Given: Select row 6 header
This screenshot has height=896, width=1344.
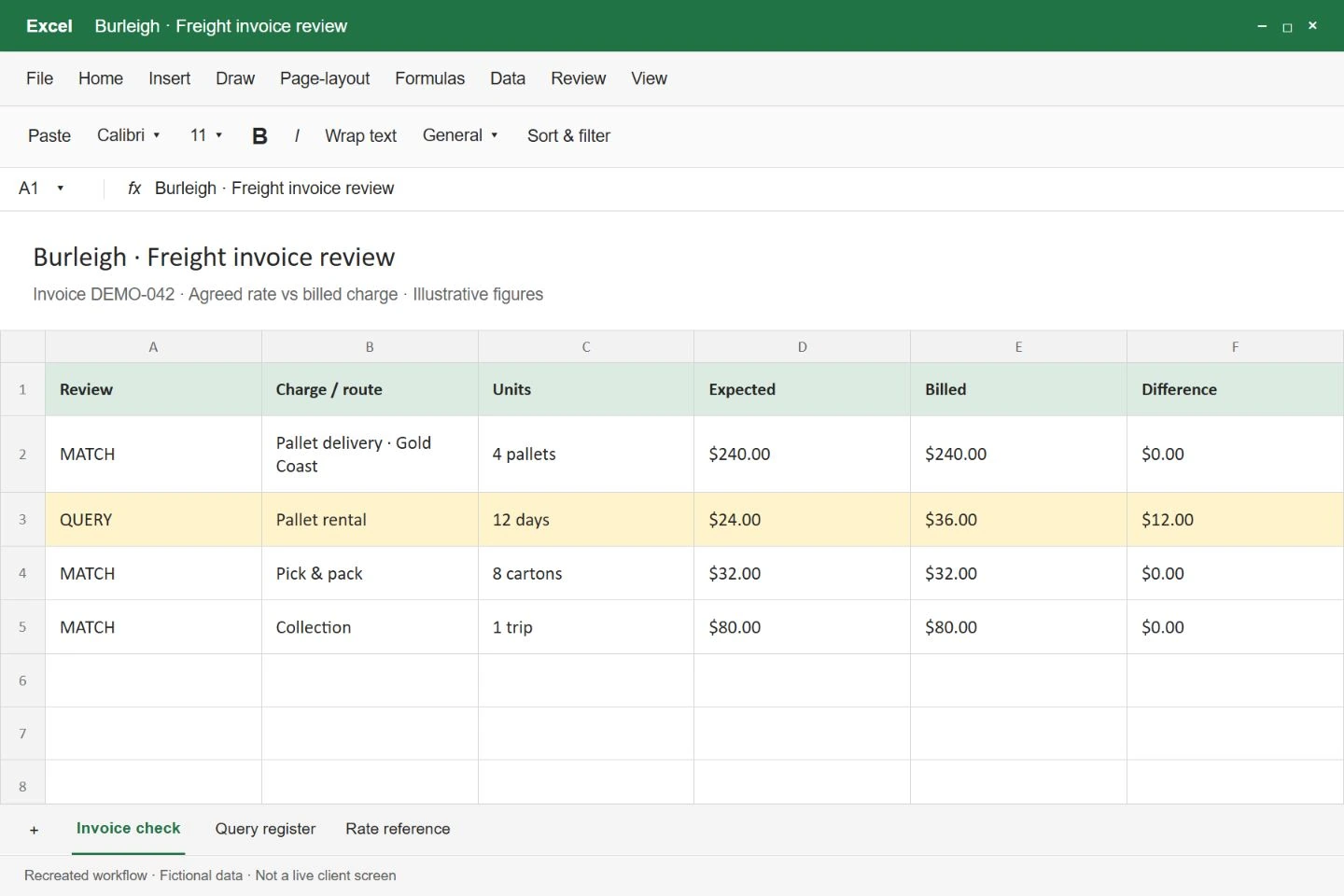Looking at the screenshot, I should tap(22, 680).
